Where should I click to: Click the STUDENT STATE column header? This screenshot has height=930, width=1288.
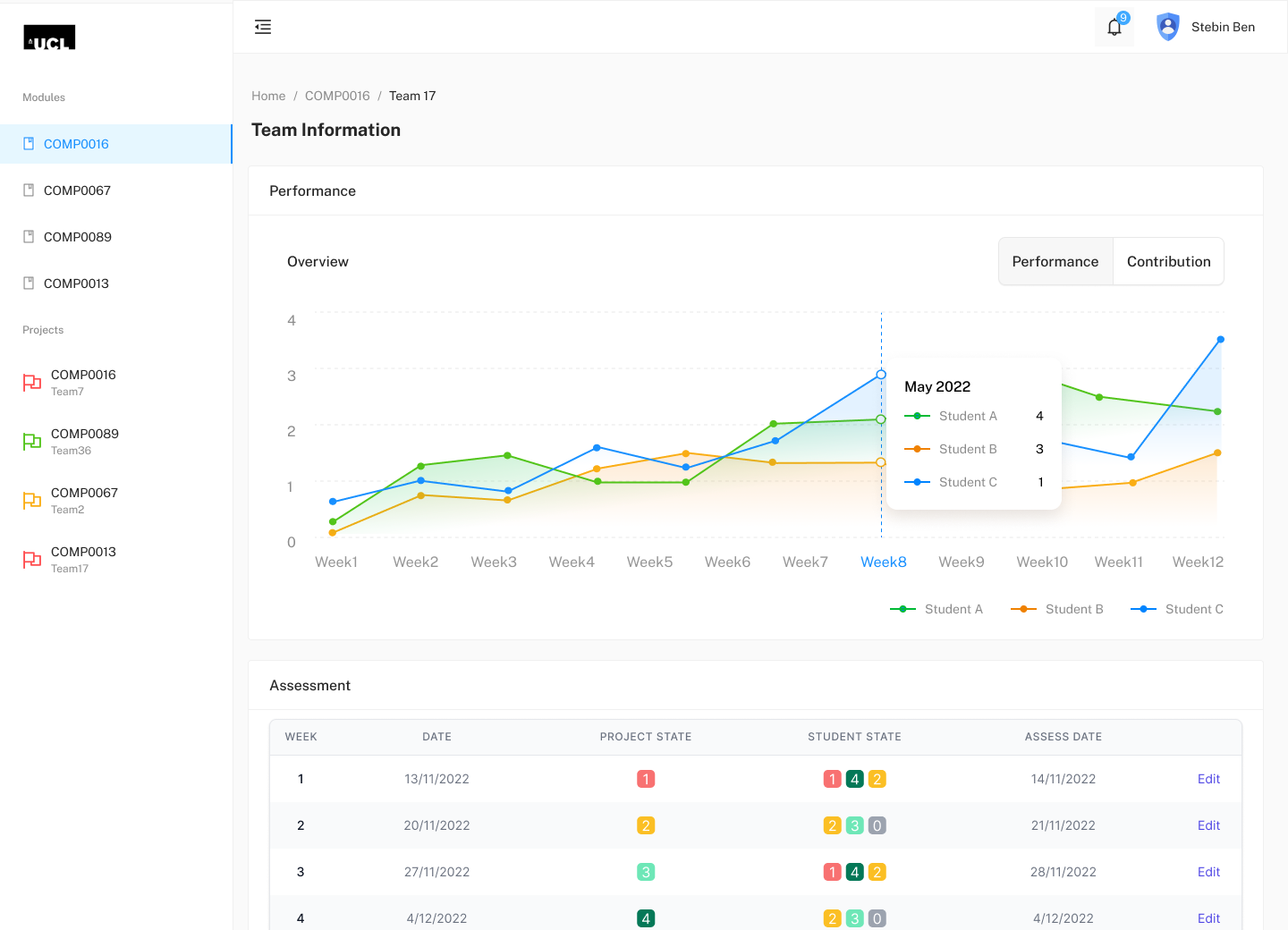(x=854, y=737)
